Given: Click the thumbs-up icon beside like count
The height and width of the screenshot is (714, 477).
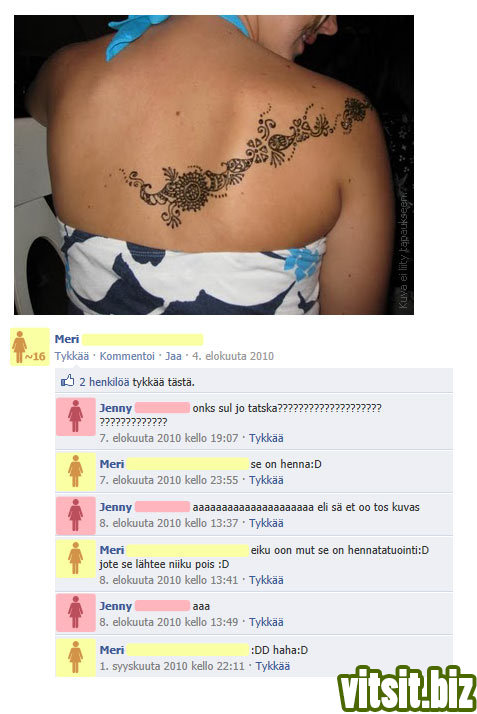Looking at the screenshot, I should pos(67,381).
